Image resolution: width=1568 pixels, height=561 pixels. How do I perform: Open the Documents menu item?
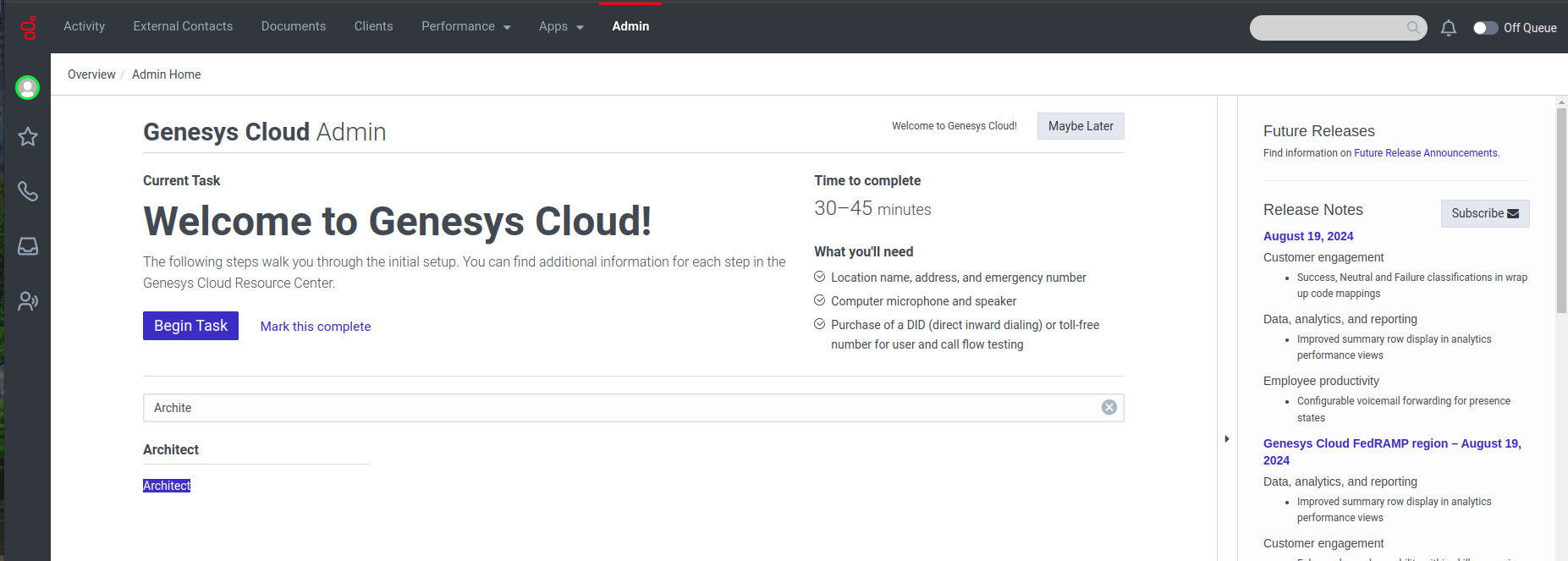294,26
